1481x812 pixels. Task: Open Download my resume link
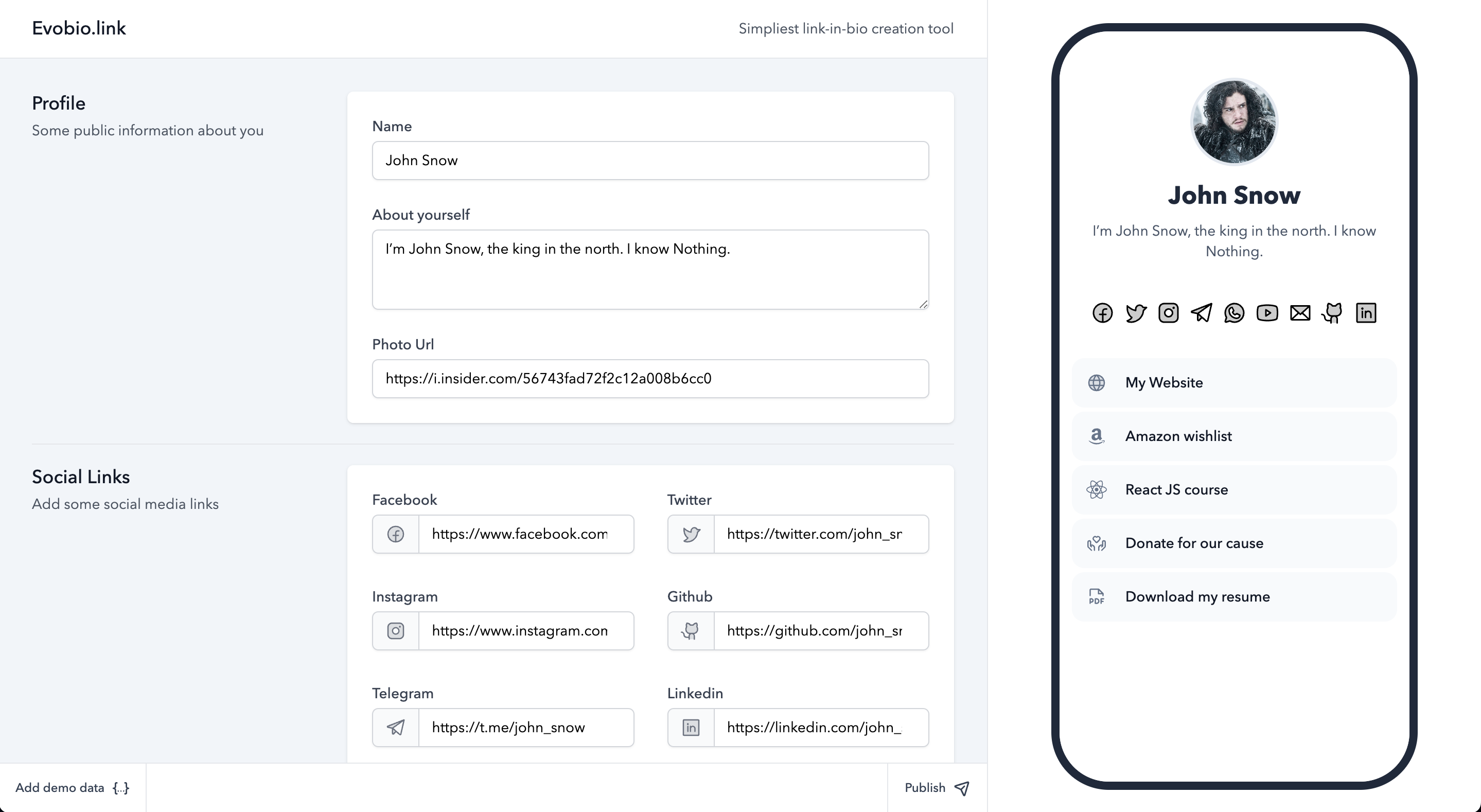[x=1234, y=596]
